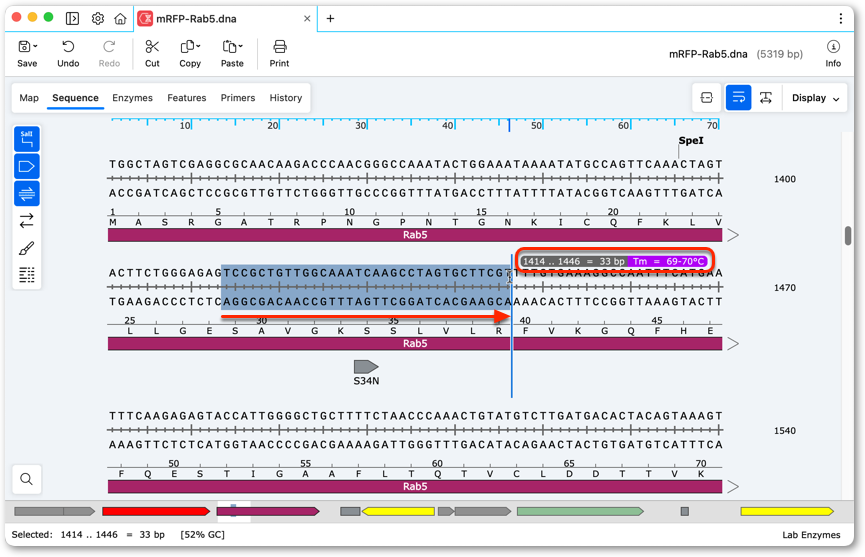This screenshot has width=865, height=557.
Task: Toggle the show enzymes side button
Action: [x=26, y=139]
